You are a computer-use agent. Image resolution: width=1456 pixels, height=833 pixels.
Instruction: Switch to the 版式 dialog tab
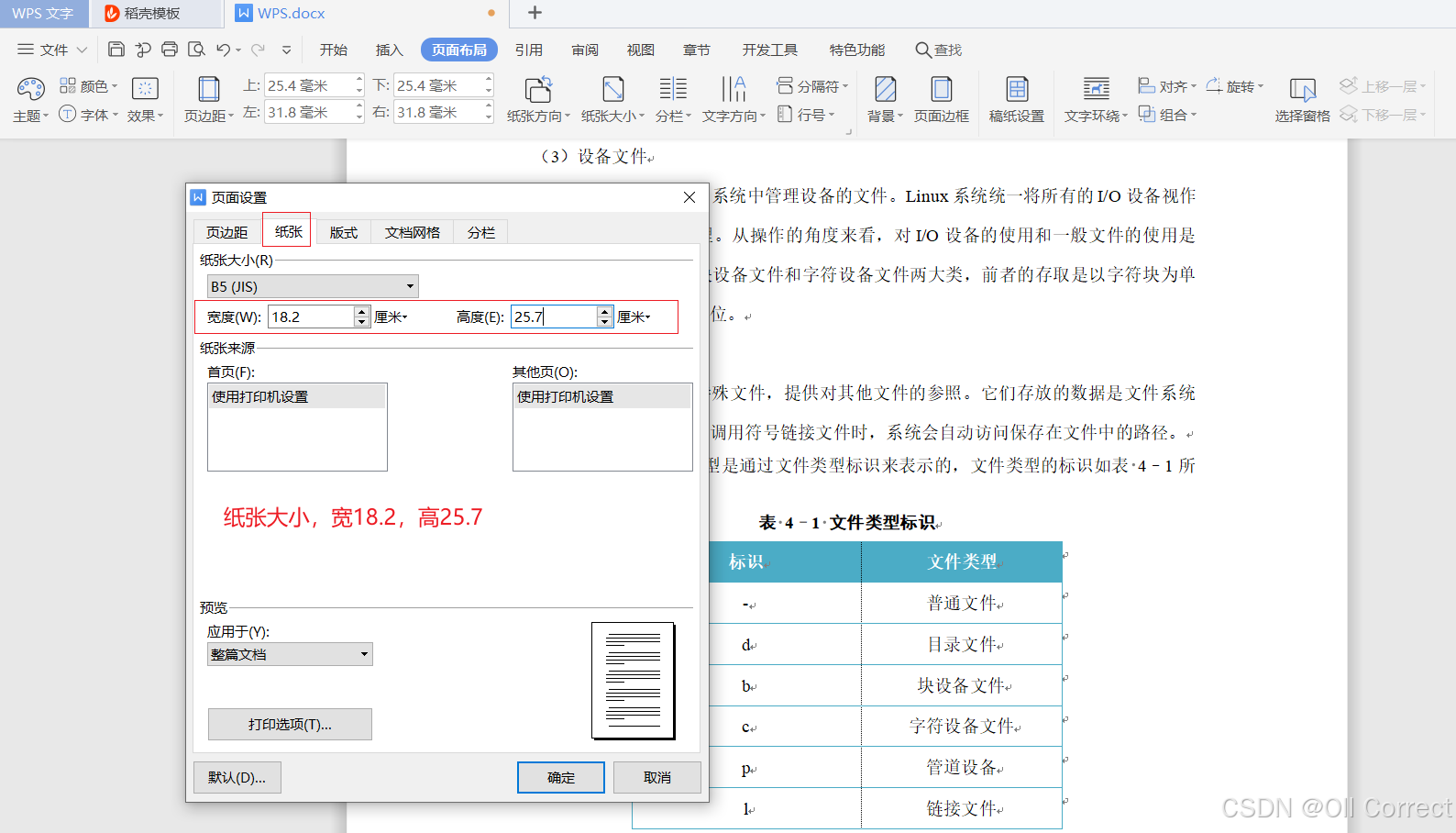(x=343, y=232)
